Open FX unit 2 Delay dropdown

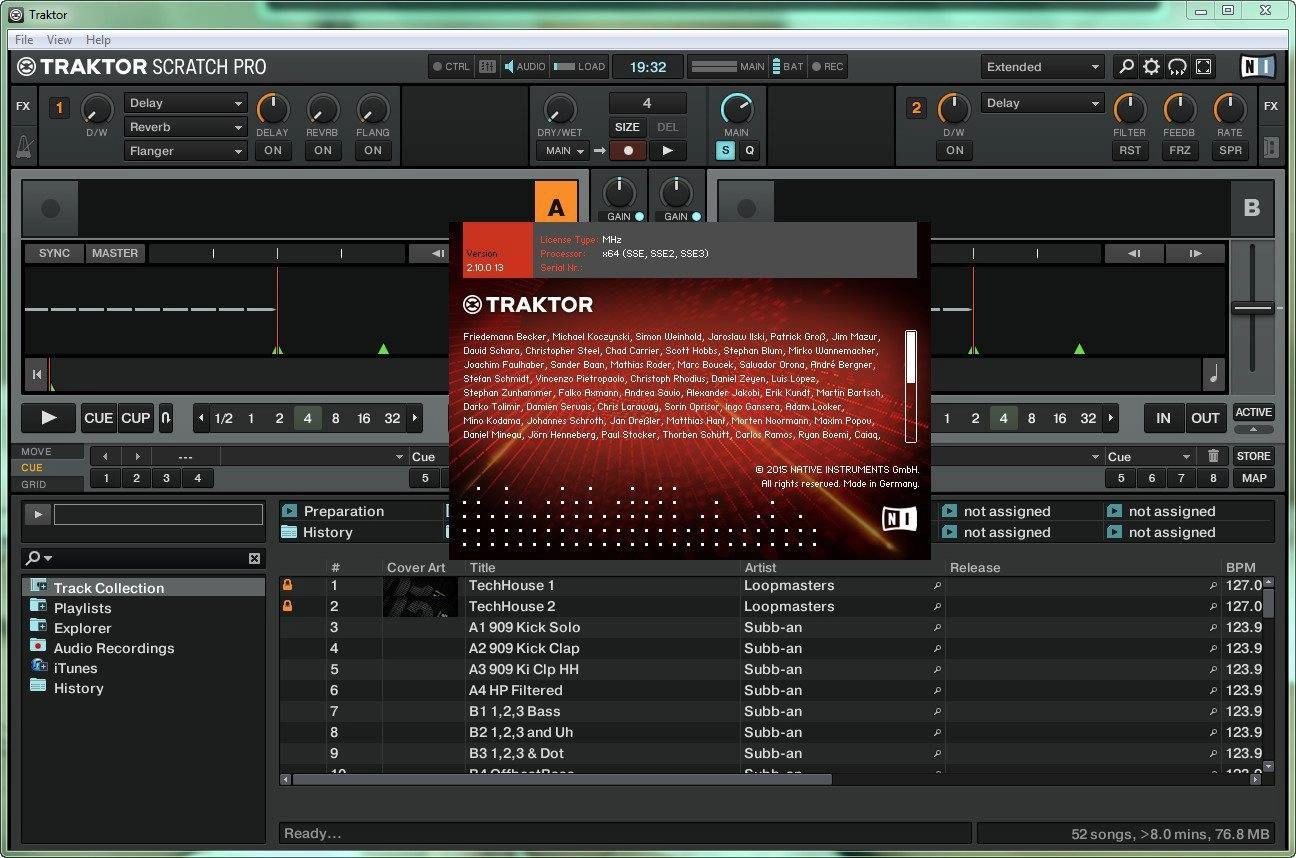pos(1043,103)
